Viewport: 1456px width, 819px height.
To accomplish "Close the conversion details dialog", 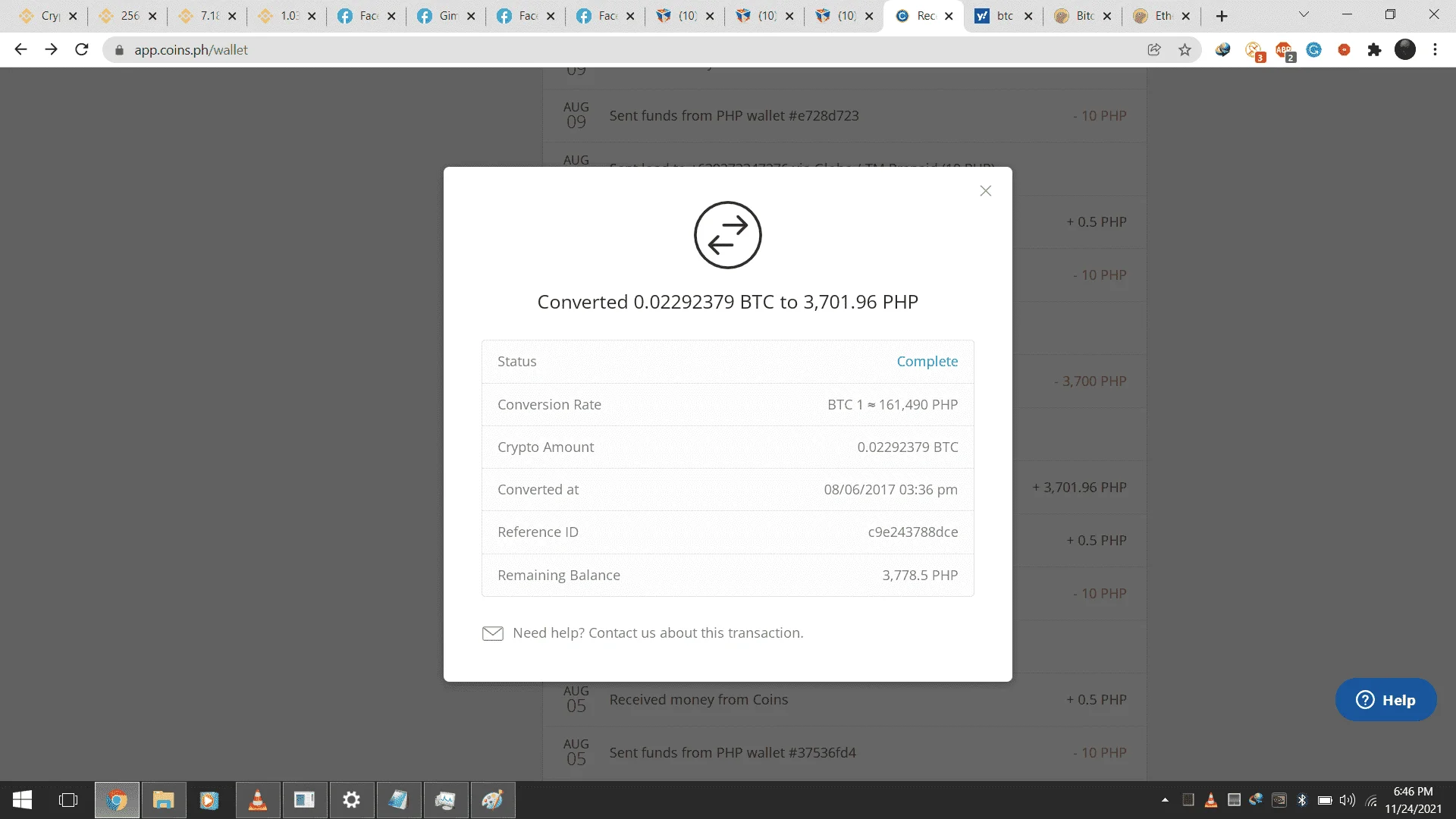I will point(985,191).
